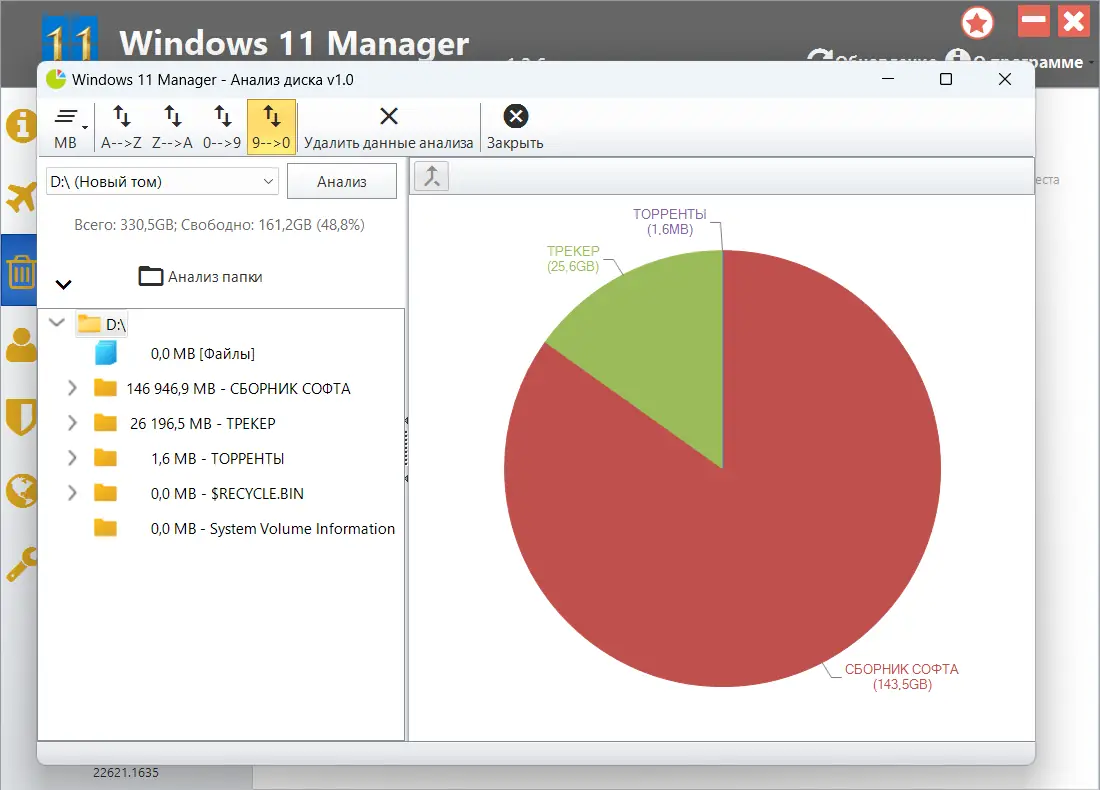Click the panel splitter between tree and chart
Viewport: 1100px width, 790px height.
point(406,449)
